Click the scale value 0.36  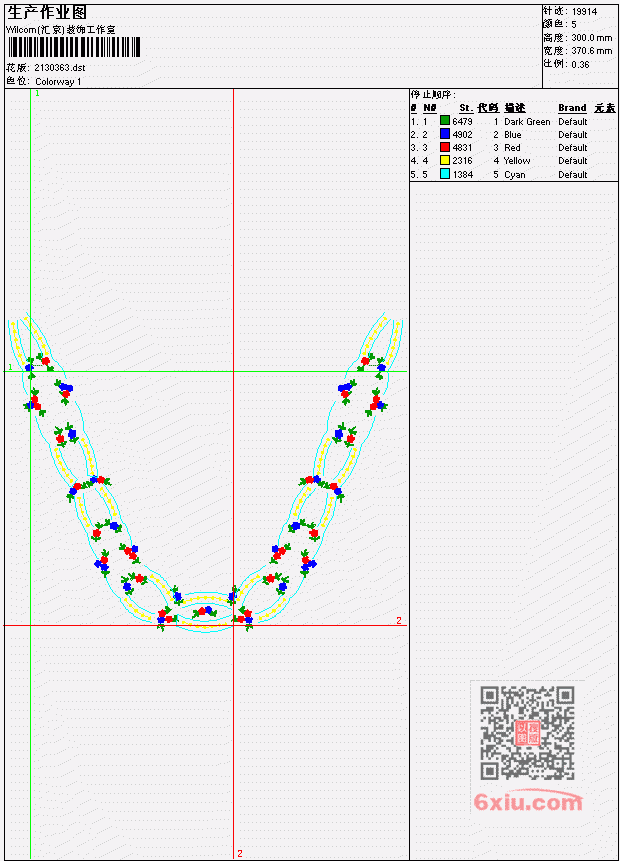(580, 65)
